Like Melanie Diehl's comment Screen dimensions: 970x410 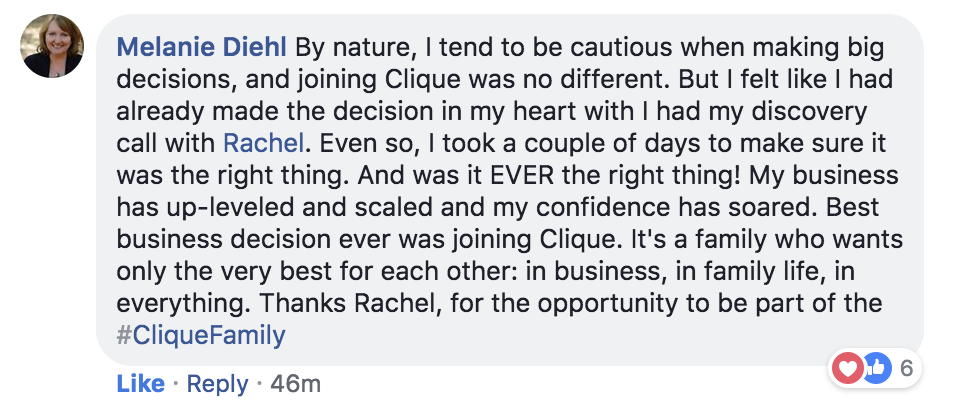[140, 384]
